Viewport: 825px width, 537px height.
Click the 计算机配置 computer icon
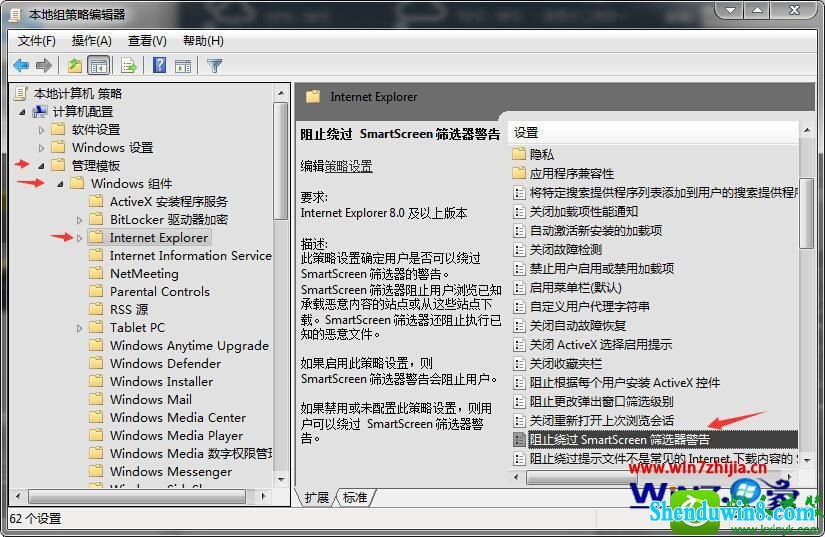point(40,112)
